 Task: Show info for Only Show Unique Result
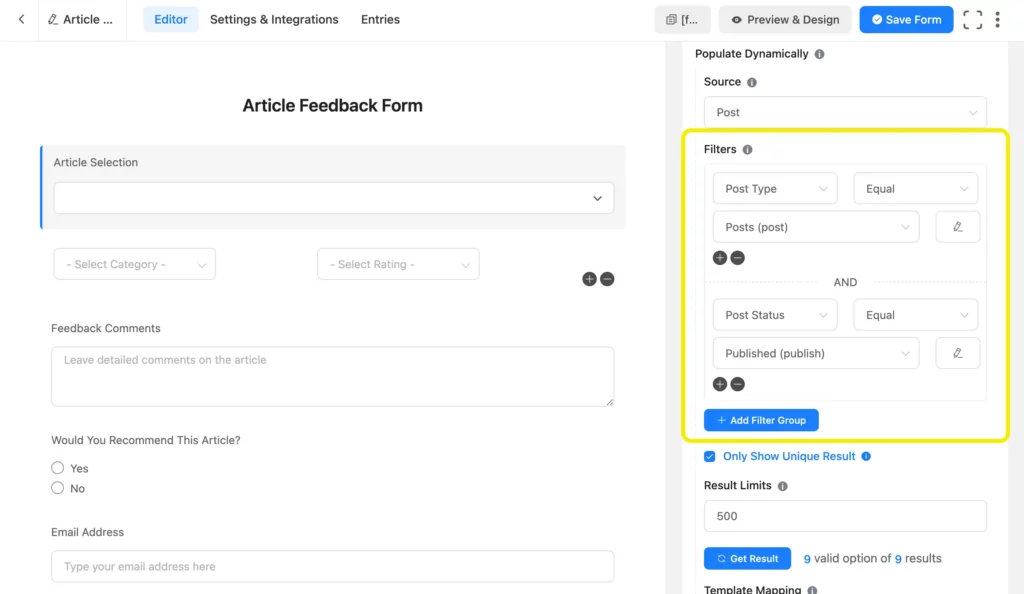click(866, 456)
